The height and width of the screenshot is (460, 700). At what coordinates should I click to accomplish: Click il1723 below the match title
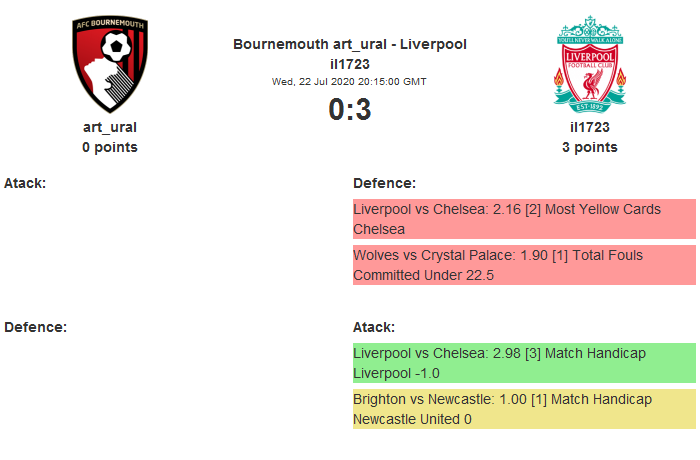[350, 64]
